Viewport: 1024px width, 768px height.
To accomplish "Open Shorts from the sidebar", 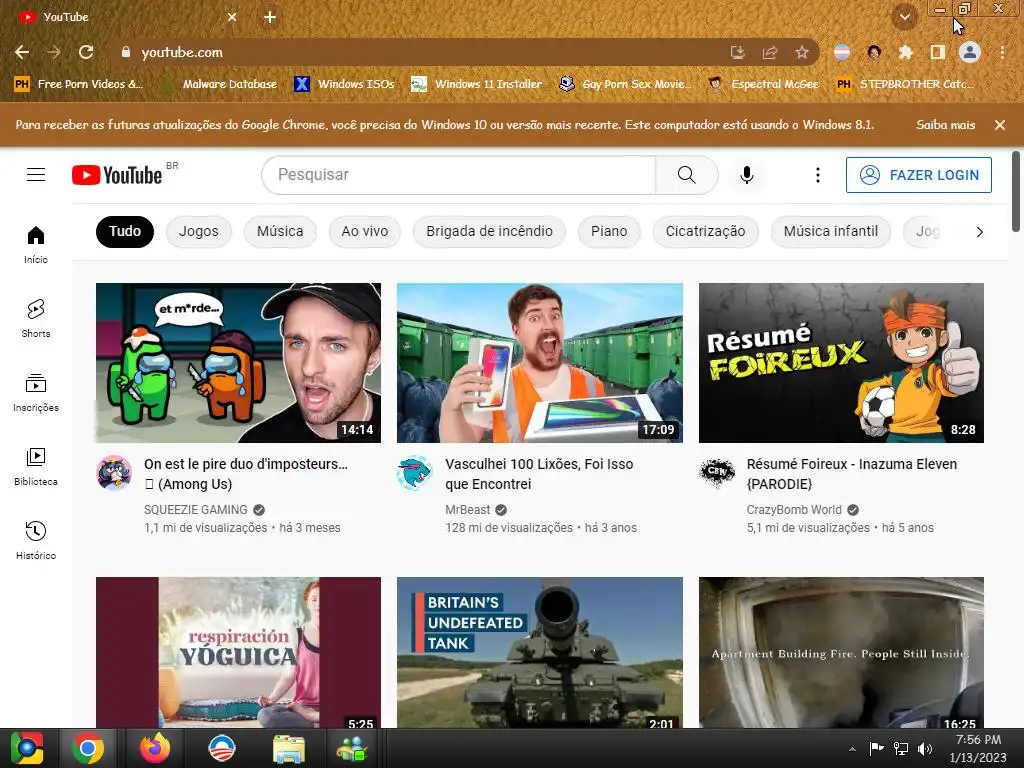I will coord(36,319).
